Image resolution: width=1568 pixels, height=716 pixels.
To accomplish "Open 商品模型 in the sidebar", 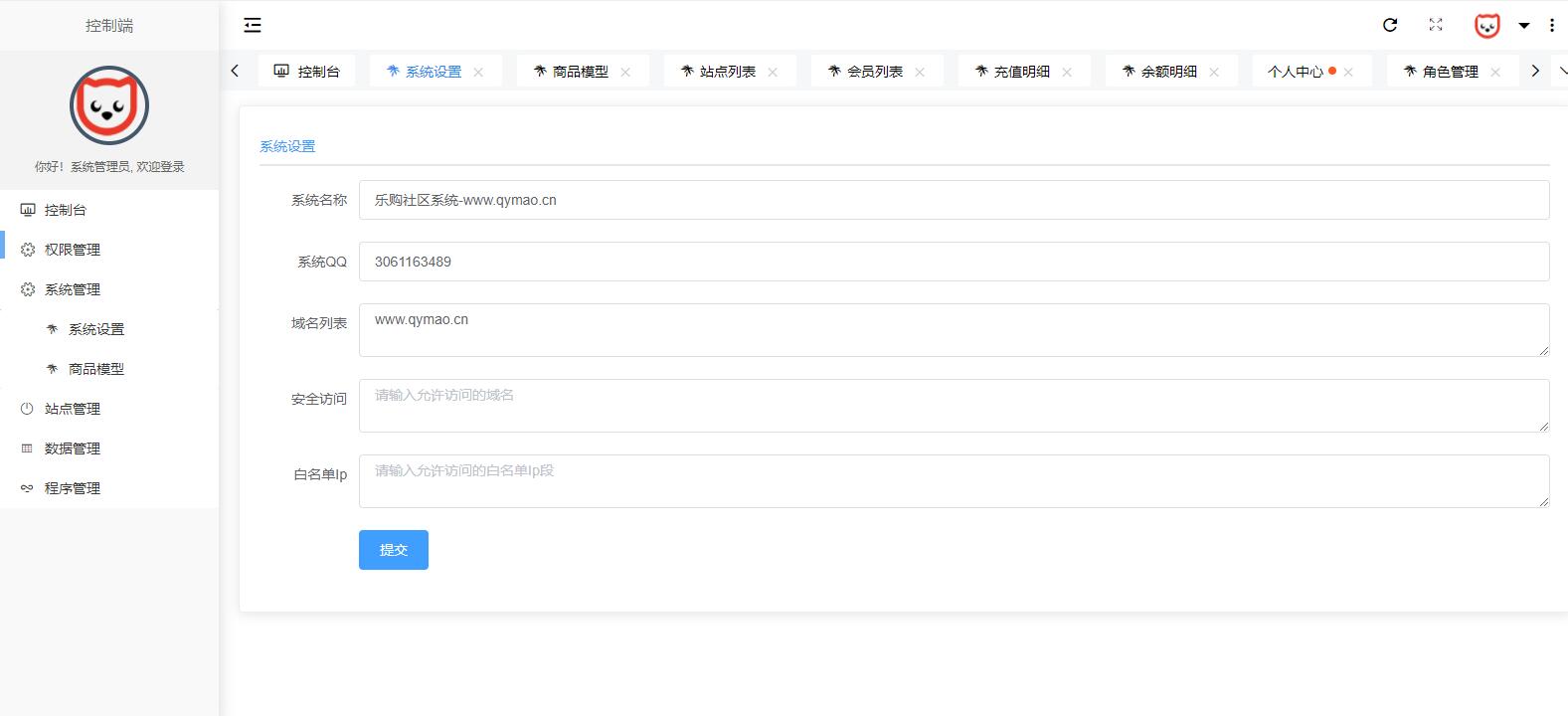I will tap(96, 369).
